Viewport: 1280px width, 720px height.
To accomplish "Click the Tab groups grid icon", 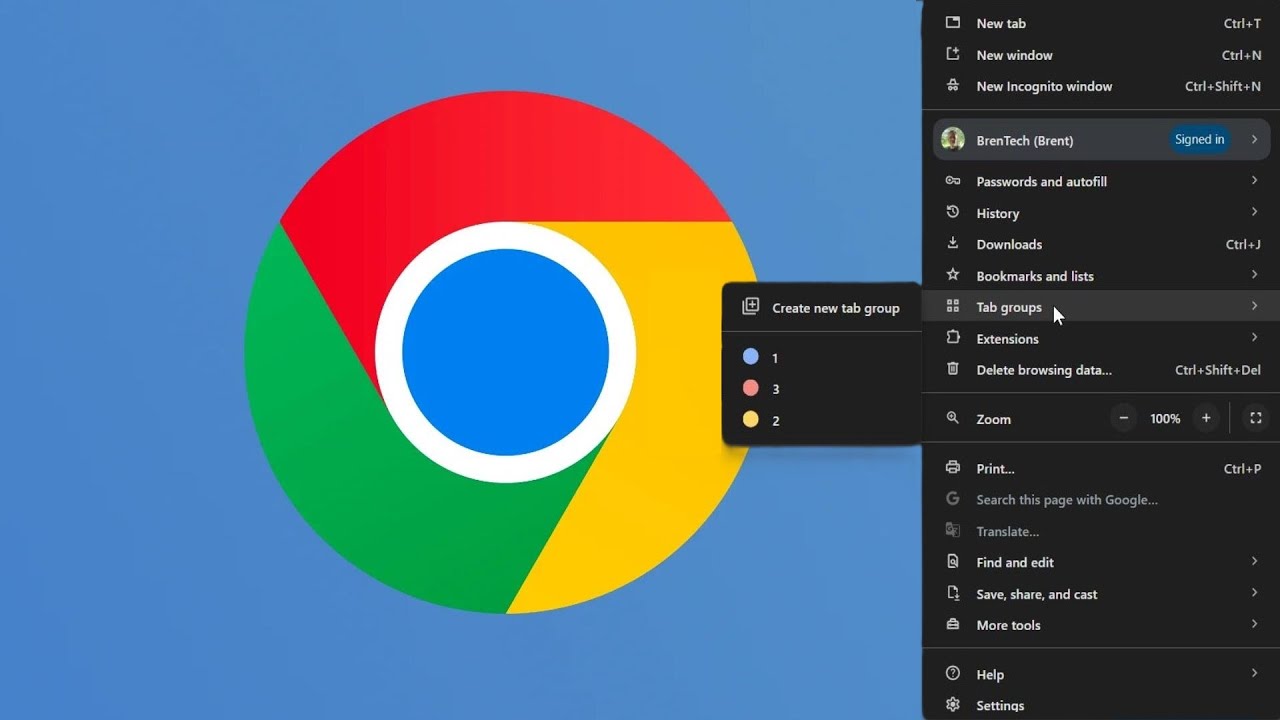I will [x=953, y=307].
